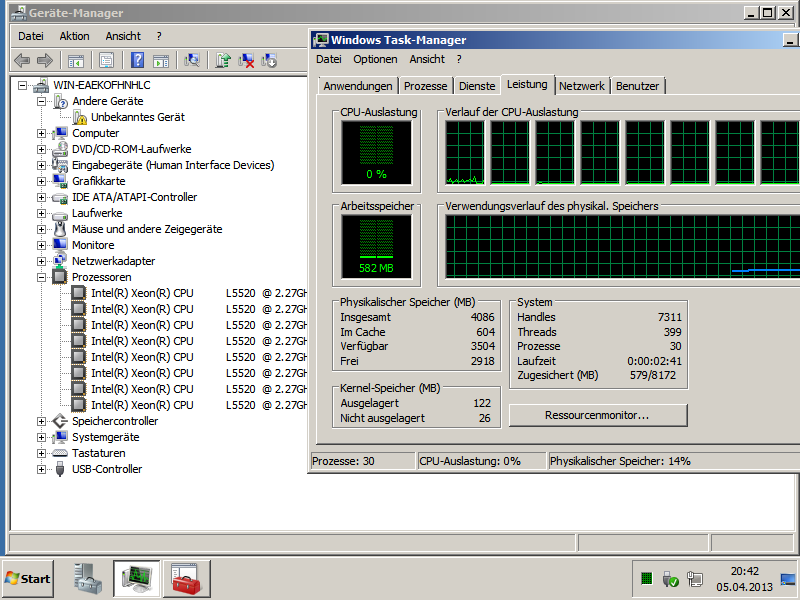This screenshot has height=600, width=800.
Task: Collapse the Andere Geräte tree node
Action: point(41,101)
